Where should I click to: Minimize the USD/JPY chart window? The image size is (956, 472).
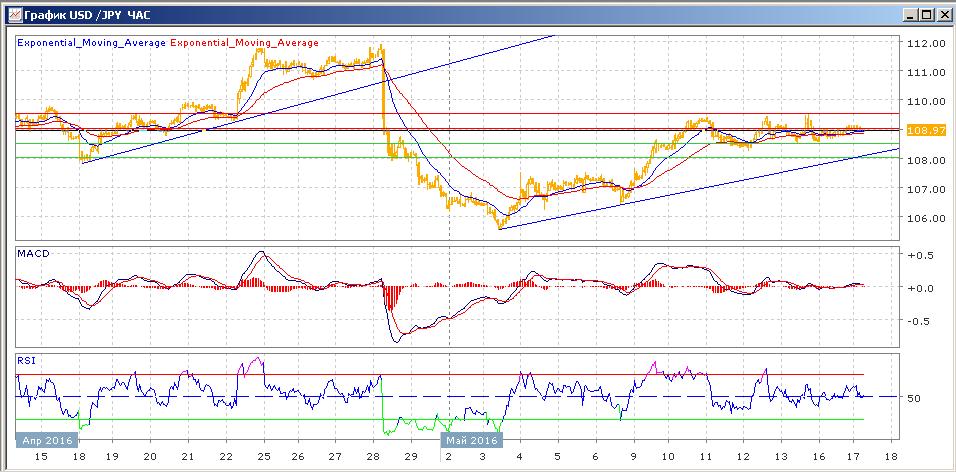click(x=908, y=14)
